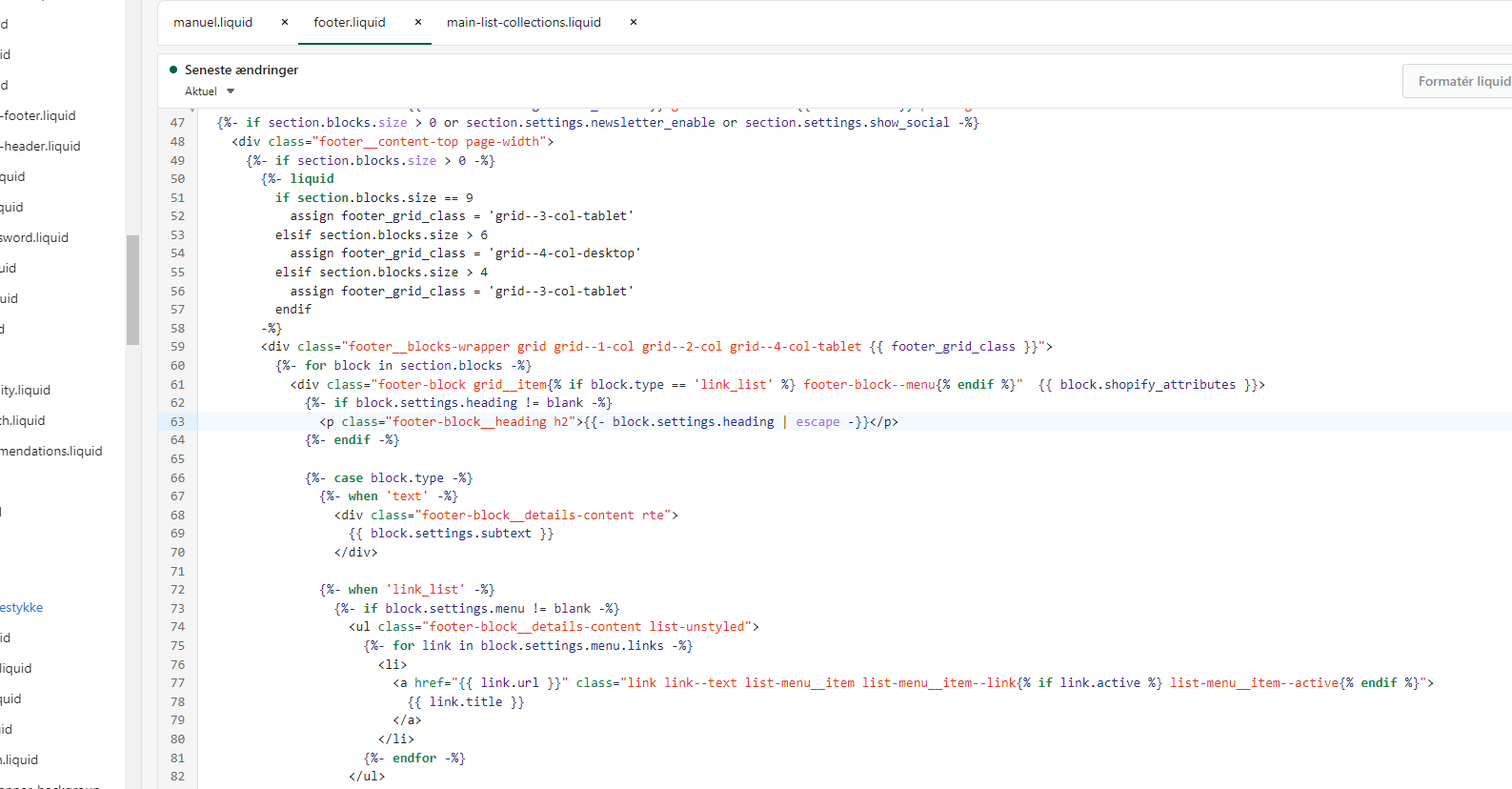Open the Aktuel version dropdown

tap(210, 91)
